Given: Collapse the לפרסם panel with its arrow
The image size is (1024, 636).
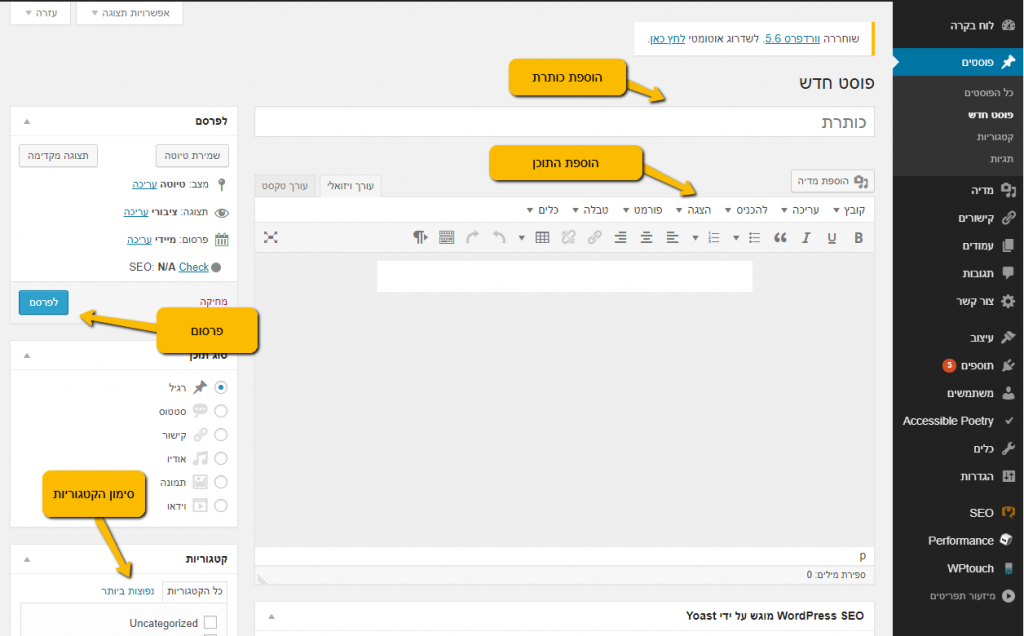Looking at the screenshot, I should pos(27,121).
